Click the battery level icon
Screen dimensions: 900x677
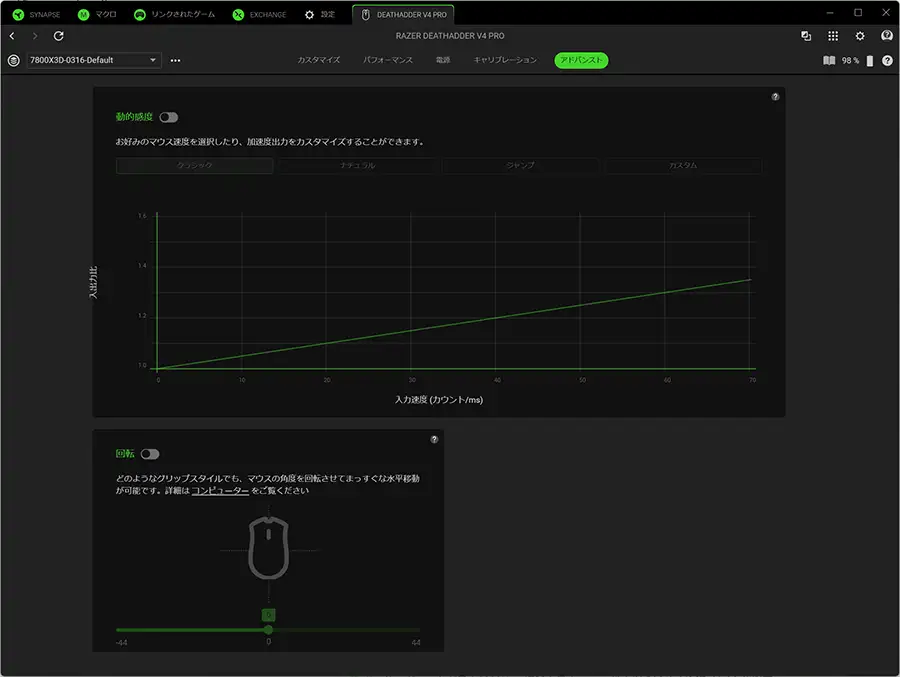[x=870, y=61]
